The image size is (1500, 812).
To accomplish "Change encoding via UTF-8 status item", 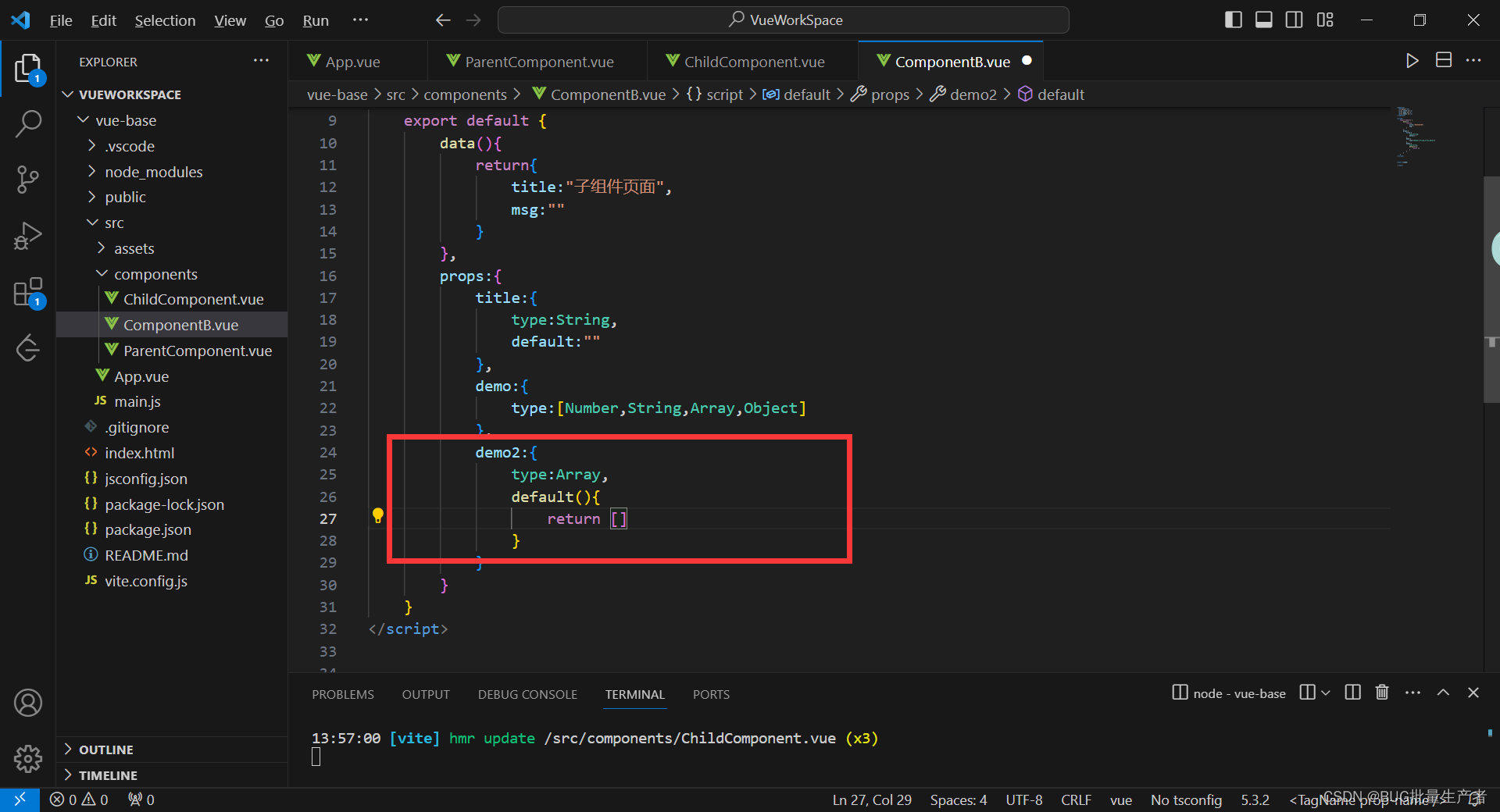I will click(x=1024, y=800).
